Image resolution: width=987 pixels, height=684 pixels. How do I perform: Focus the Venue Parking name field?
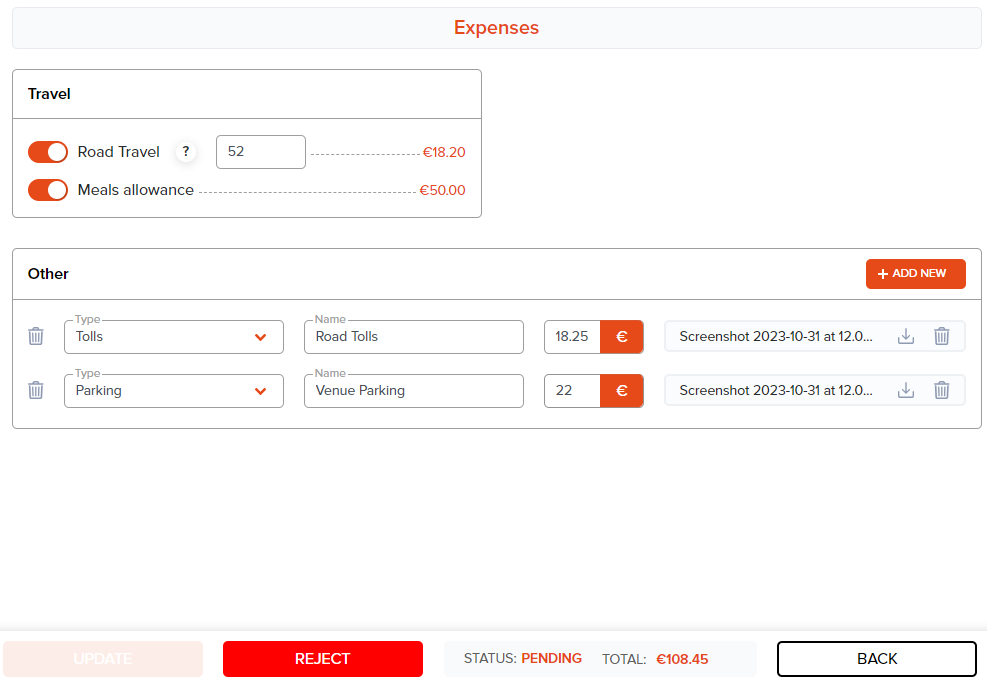click(x=413, y=391)
